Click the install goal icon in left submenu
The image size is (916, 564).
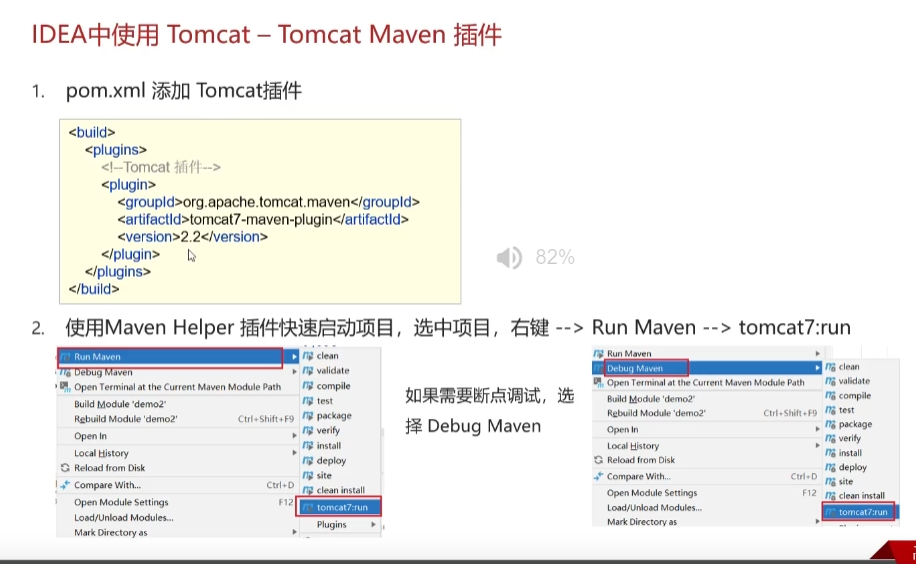(x=308, y=445)
